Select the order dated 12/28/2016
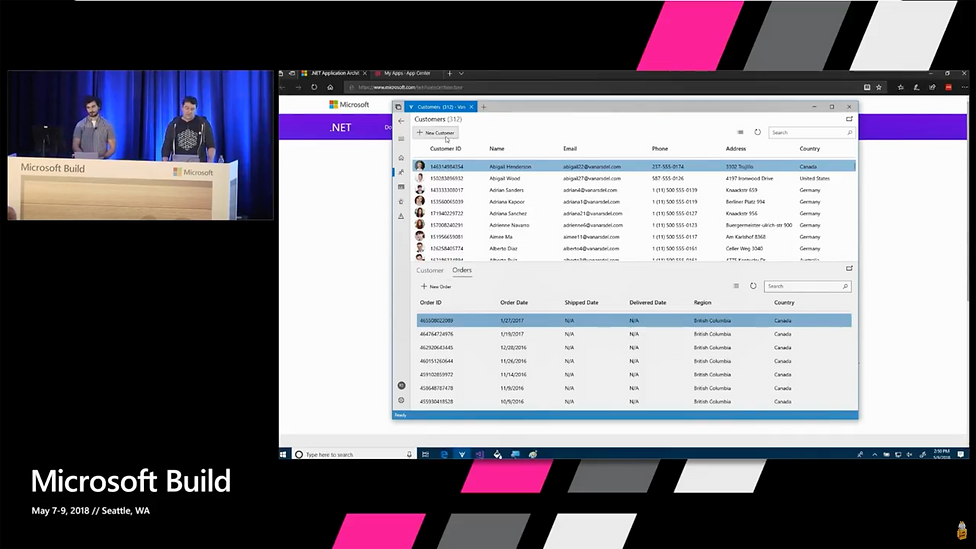 (x=634, y=347)
